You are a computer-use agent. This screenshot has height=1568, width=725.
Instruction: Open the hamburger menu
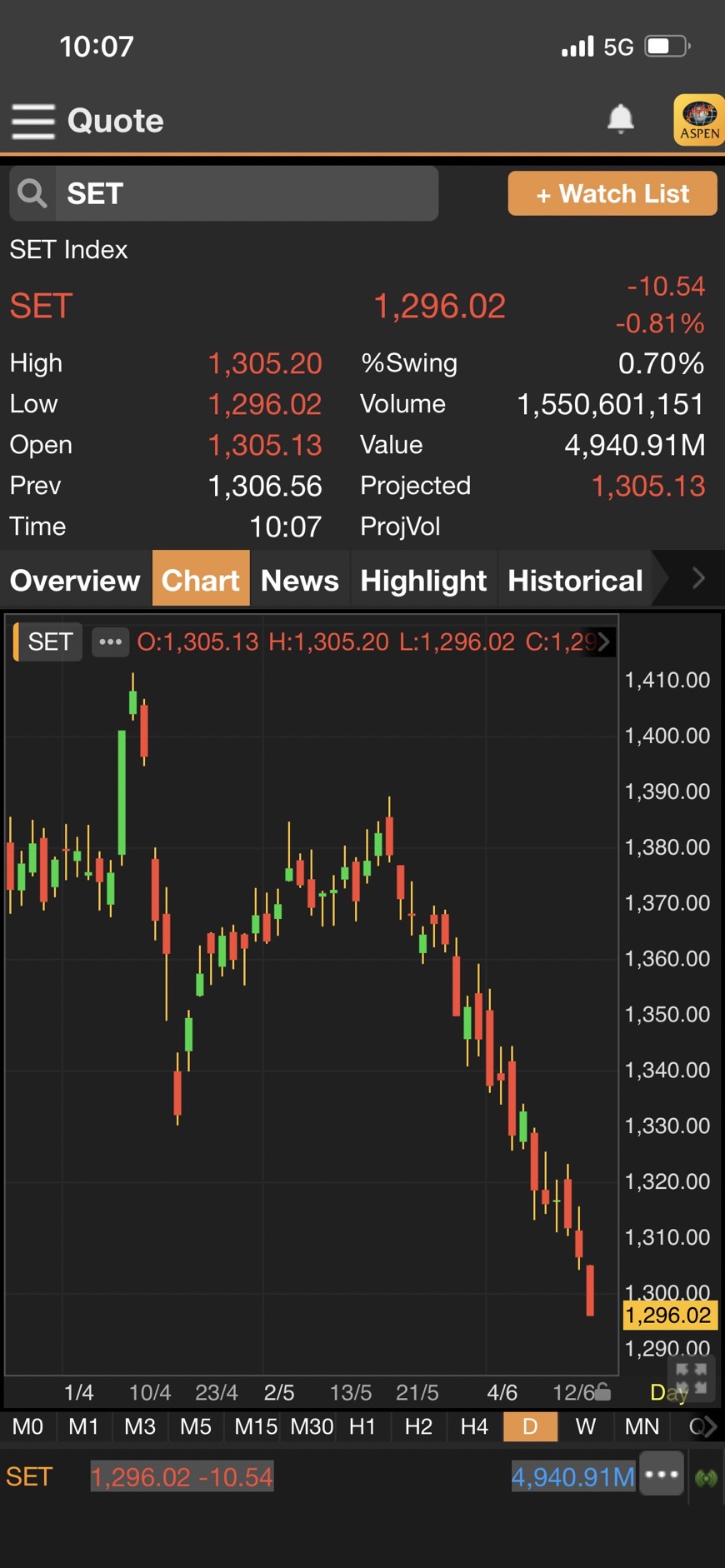tap(33, 121)
